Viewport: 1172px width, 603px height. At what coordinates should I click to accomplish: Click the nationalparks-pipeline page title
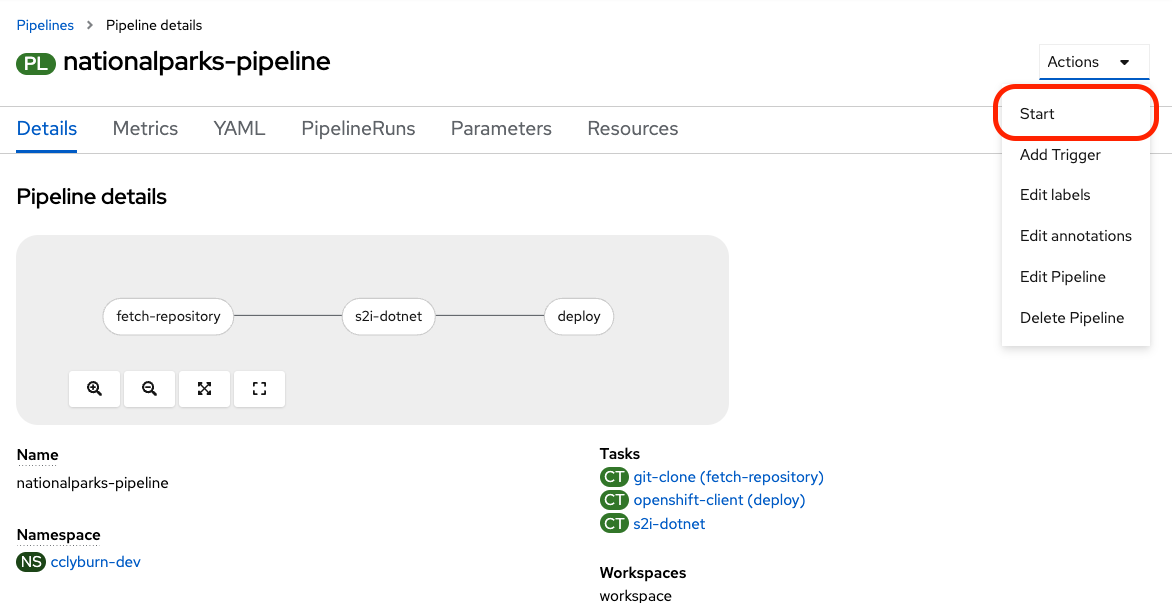pyautogui.click(x=197, y=62)
